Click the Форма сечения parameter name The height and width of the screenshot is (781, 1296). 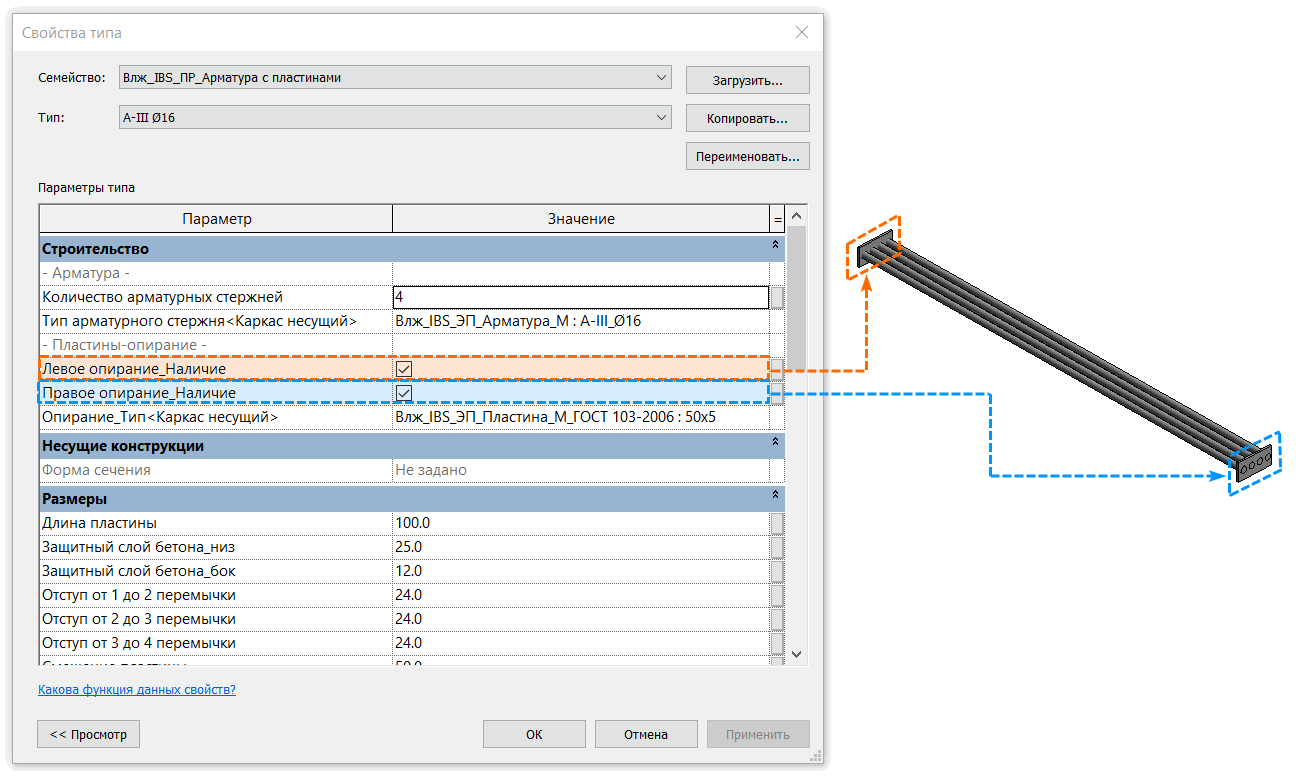96,470
